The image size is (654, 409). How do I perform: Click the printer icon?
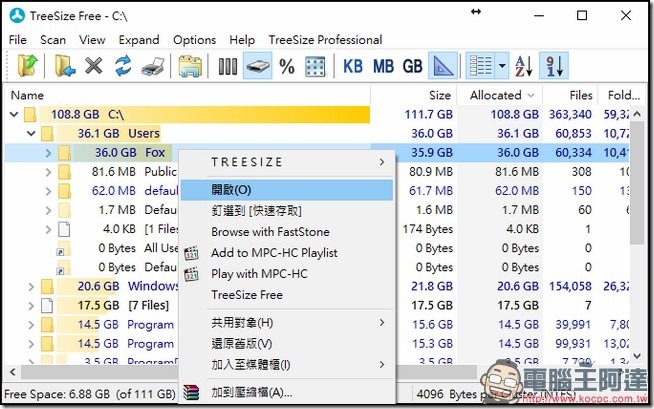153,67
